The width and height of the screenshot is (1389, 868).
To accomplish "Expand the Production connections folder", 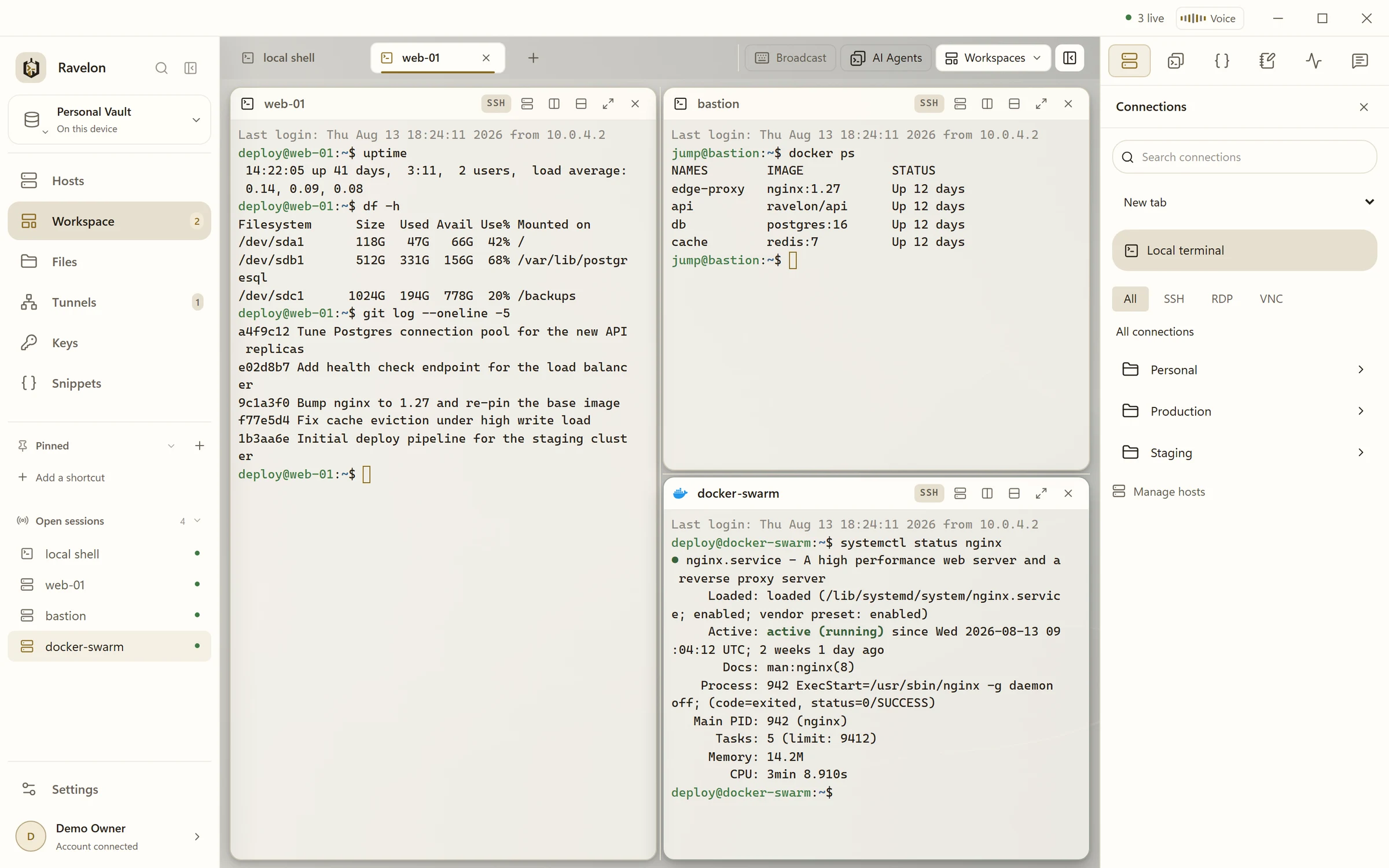I will pos(1244,411).
